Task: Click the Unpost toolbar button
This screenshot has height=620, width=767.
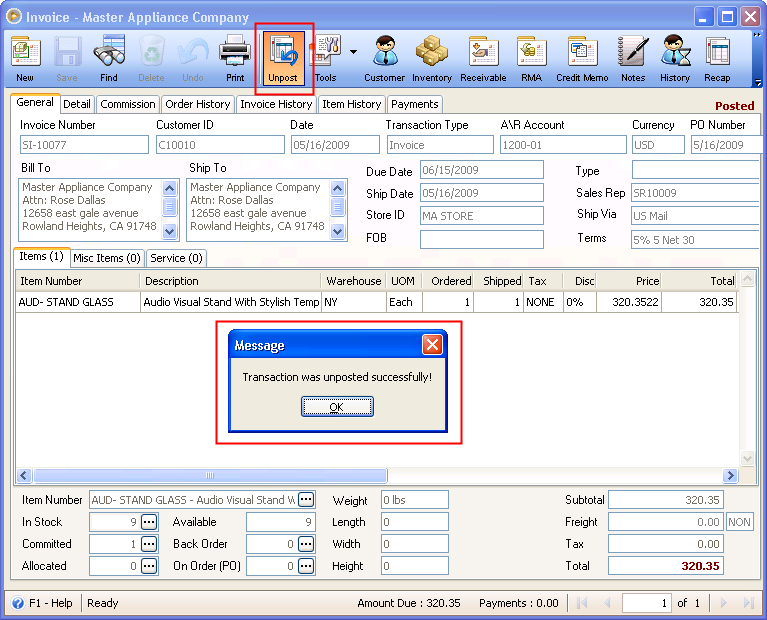Action: tap(283, 58)
